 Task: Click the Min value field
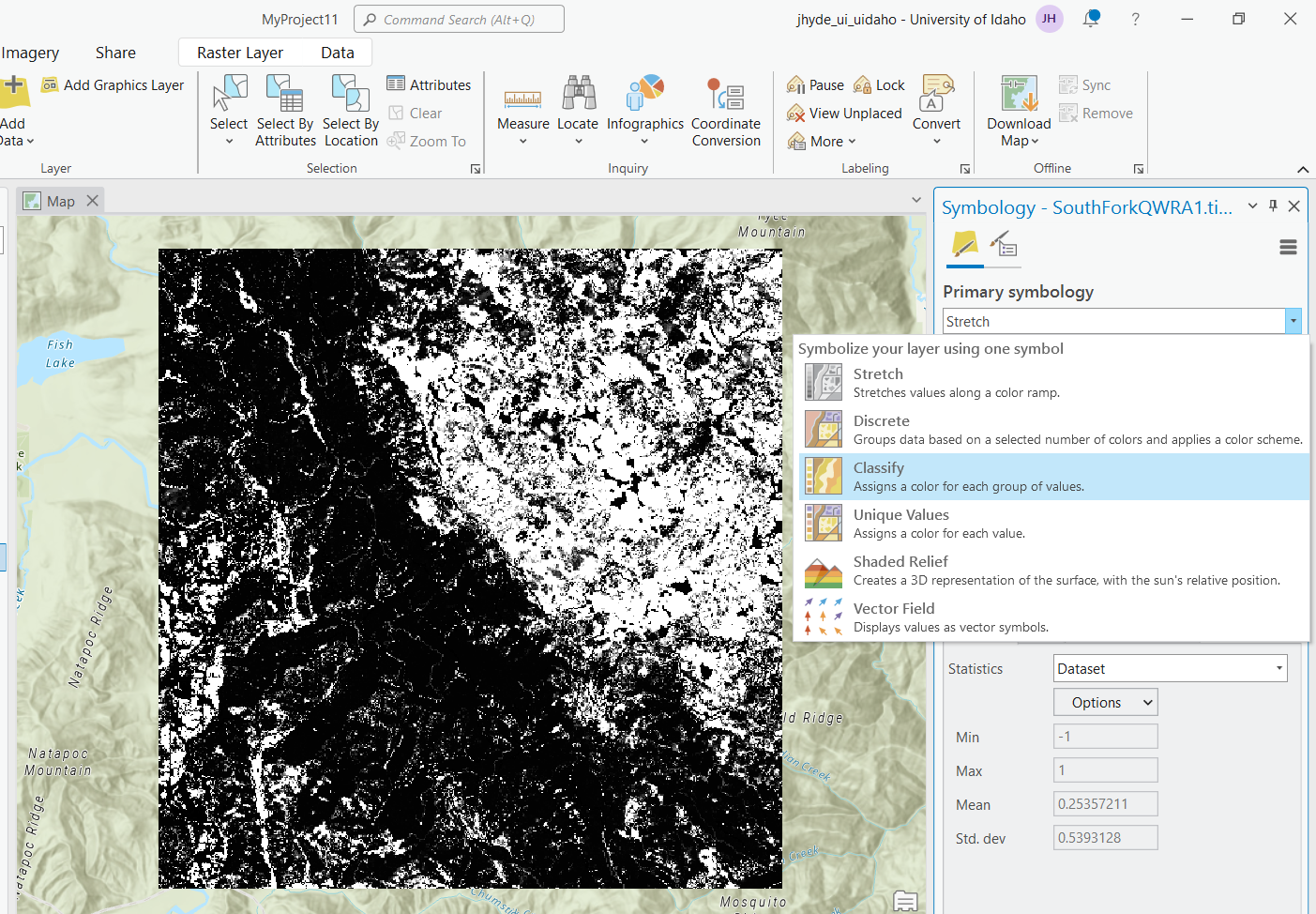[x=1105, y=737]
